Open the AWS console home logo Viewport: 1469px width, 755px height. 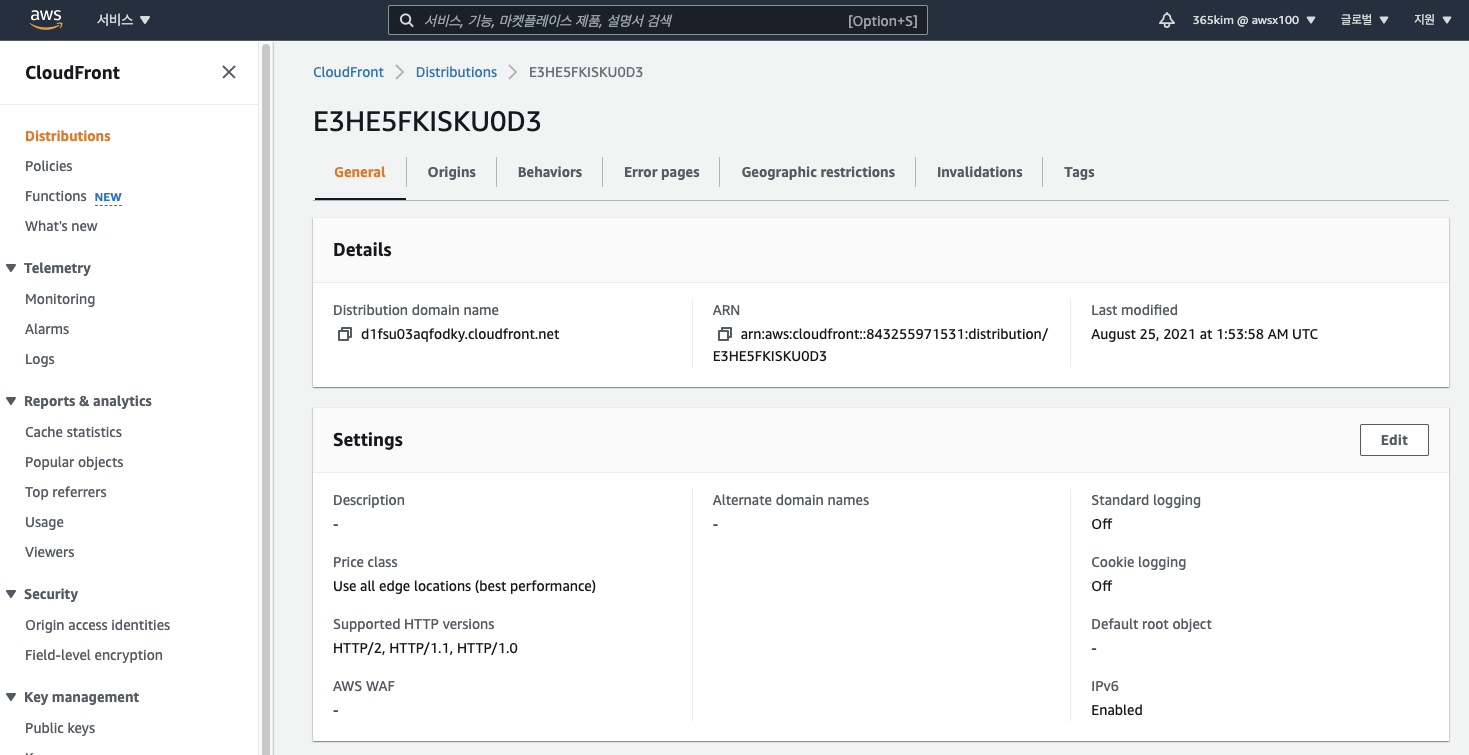click(46, 19)
